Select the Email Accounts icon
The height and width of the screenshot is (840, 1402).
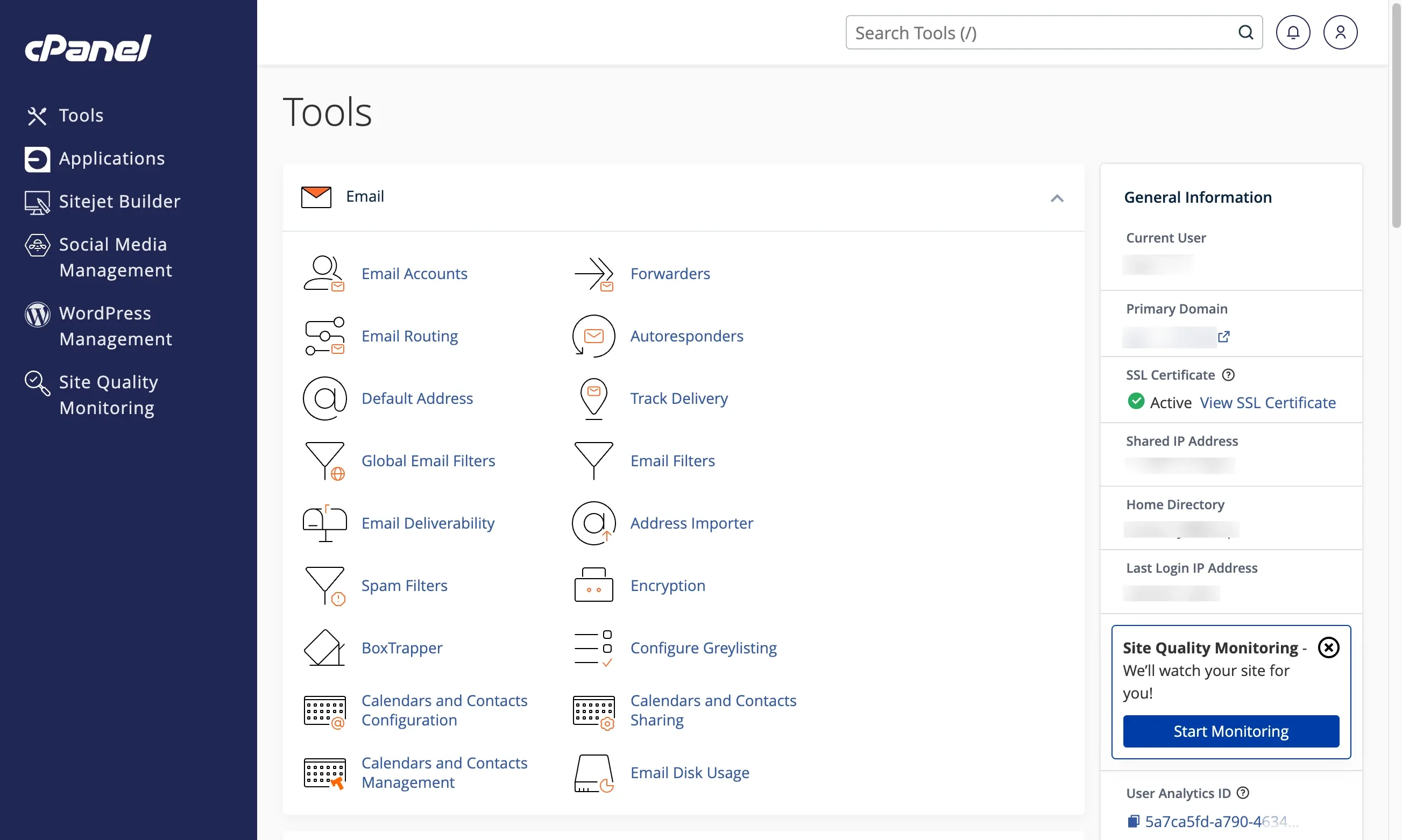point(324,273)
